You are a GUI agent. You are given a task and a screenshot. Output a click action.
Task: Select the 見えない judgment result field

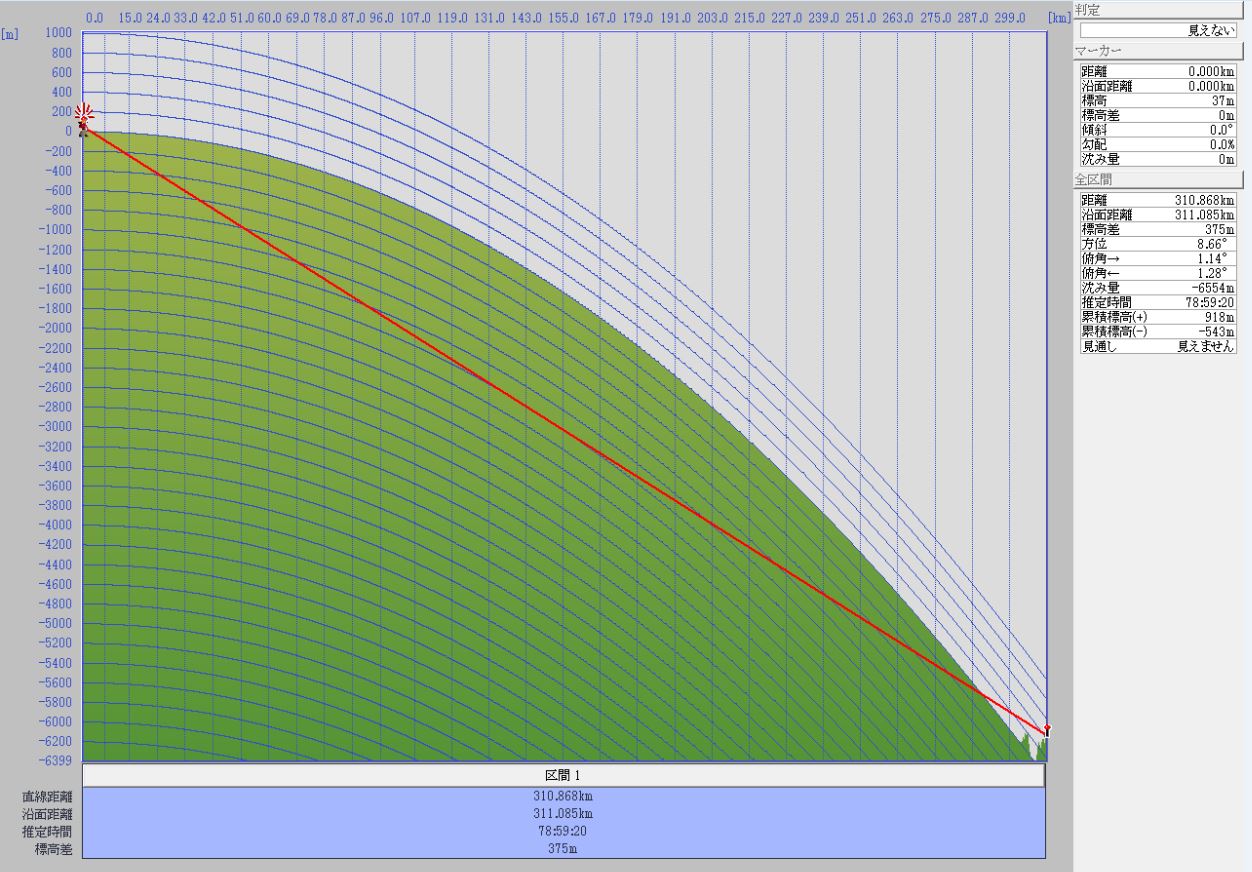1158,31
